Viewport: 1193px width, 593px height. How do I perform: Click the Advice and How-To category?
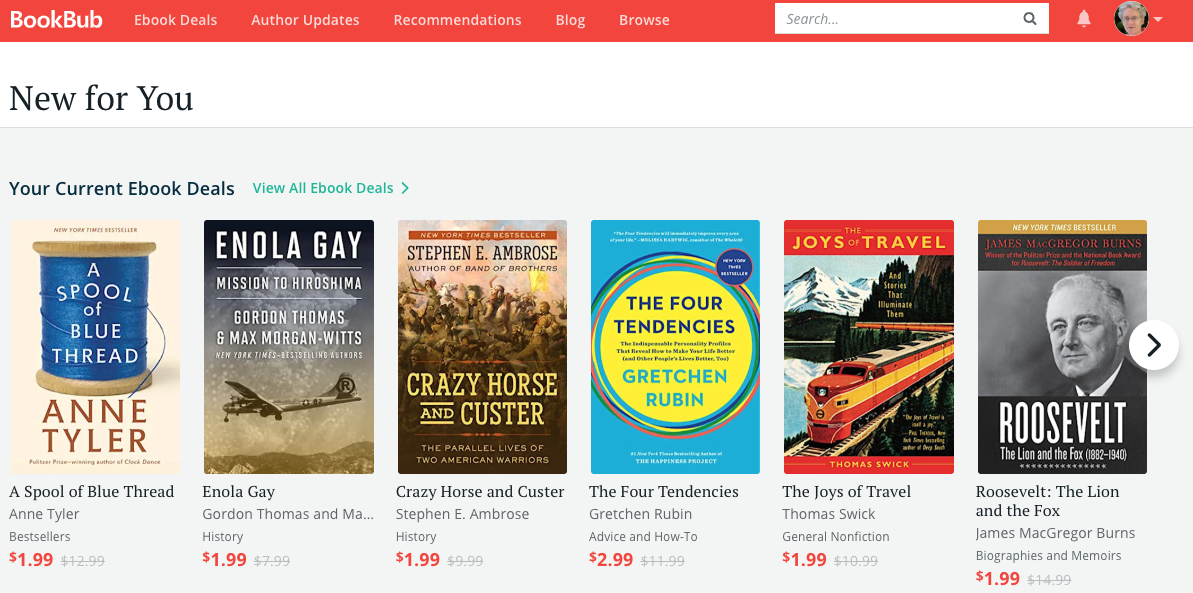click(644, 537)
